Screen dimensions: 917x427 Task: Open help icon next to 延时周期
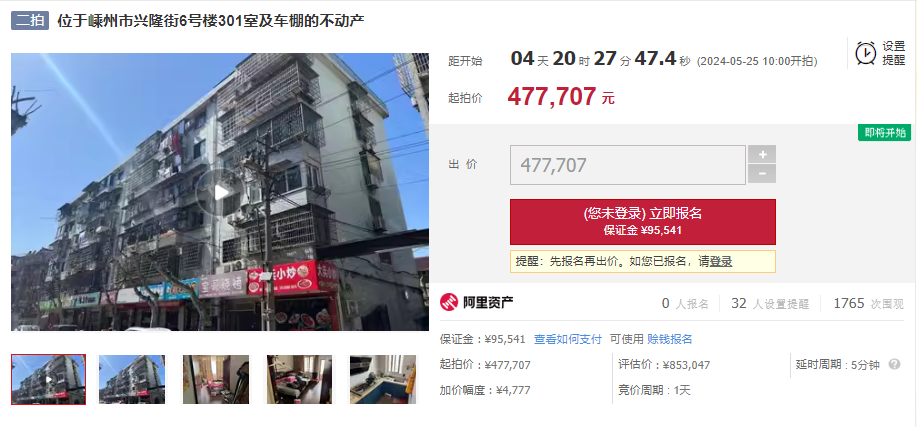(894, 364)
